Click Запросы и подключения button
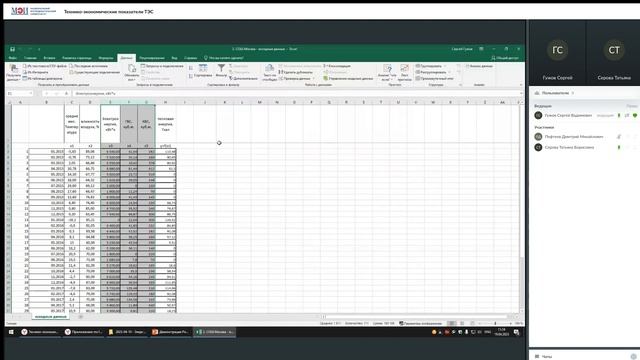The height and width of the screenshot is (360, 640). 162,66
